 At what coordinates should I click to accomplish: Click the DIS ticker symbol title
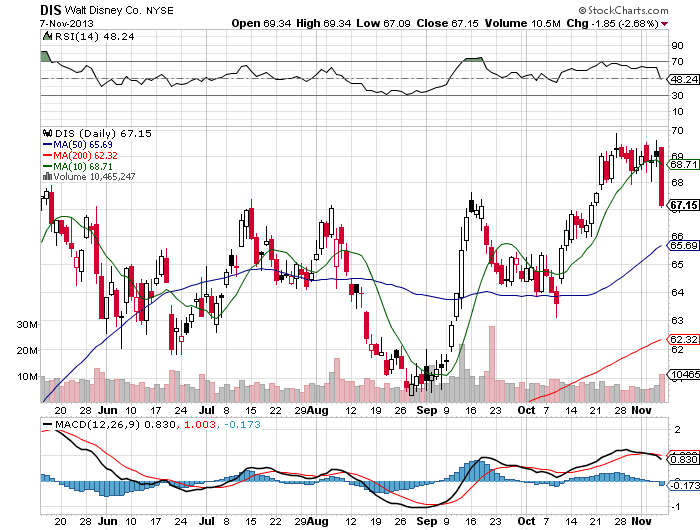(x=50, y=10)
